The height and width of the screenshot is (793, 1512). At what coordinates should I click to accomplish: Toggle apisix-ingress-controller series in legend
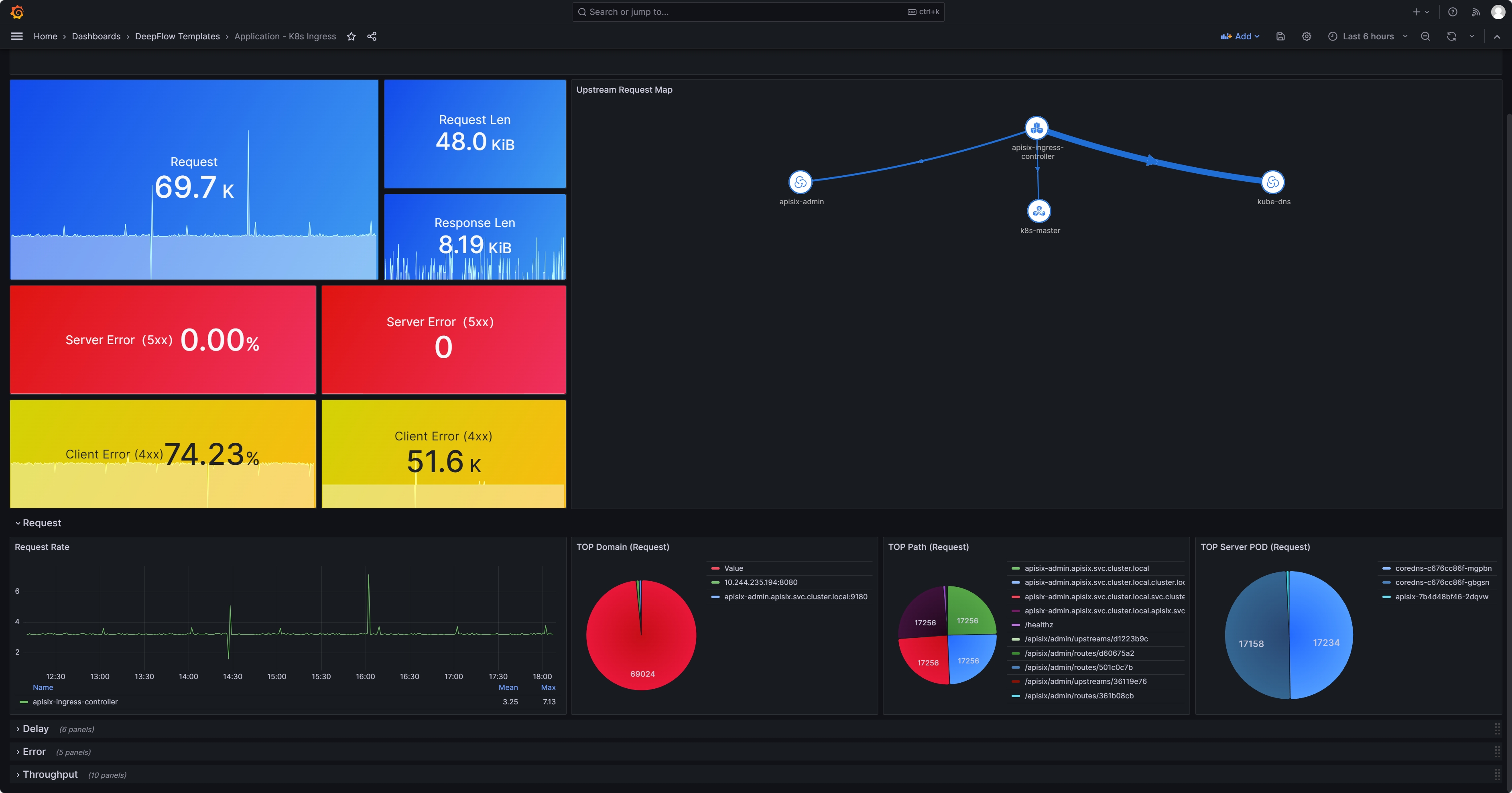75,702
